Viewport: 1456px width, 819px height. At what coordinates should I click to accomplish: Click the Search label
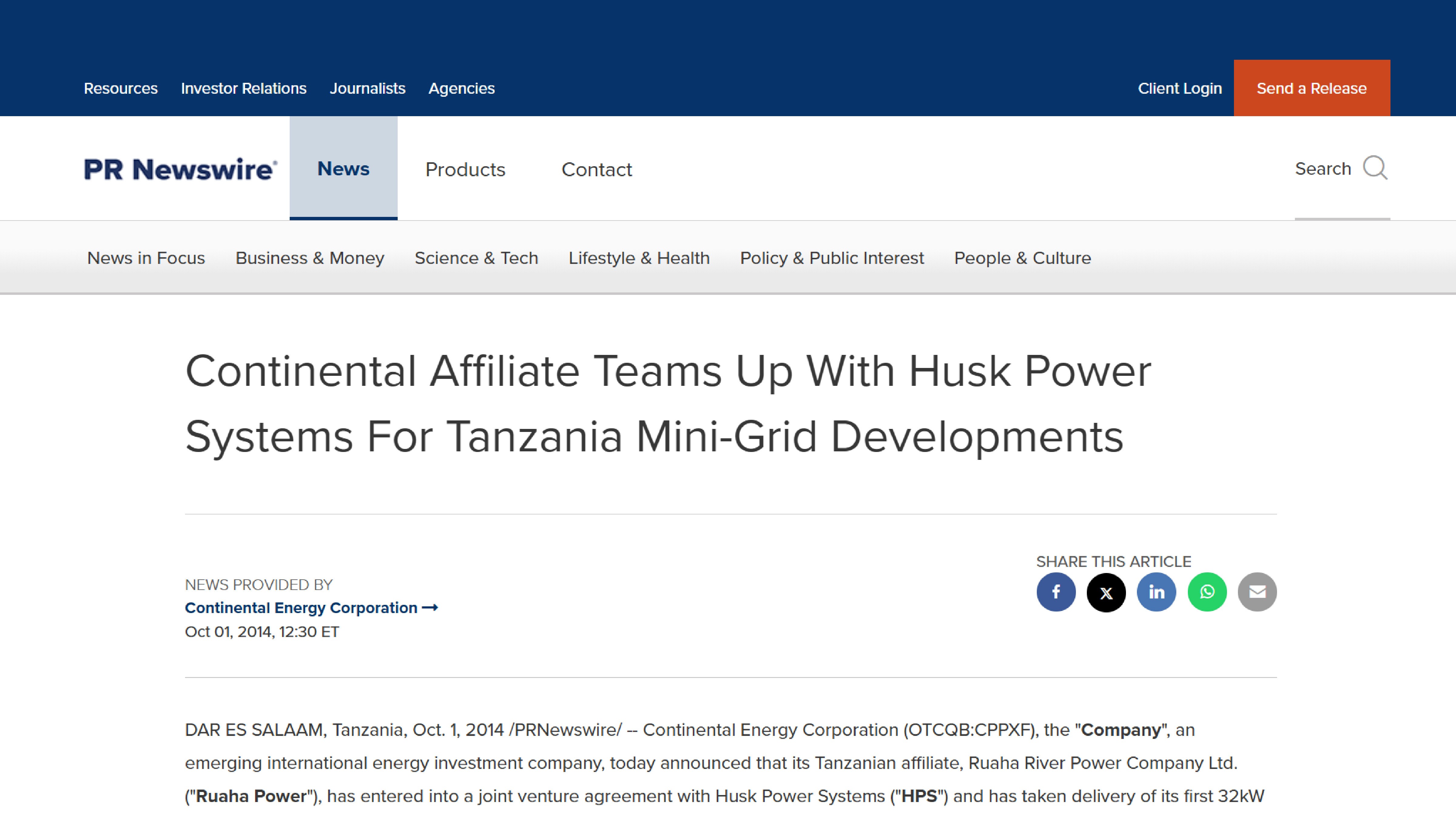pyautogui.click(x=1323, y=168)
